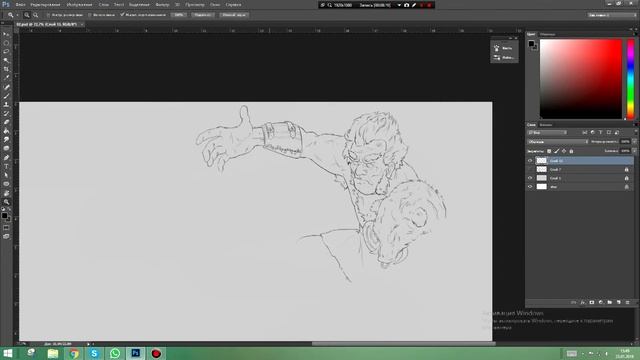Open the Edit menu
This screenshot has height=360, width=640.
point(45,4)
